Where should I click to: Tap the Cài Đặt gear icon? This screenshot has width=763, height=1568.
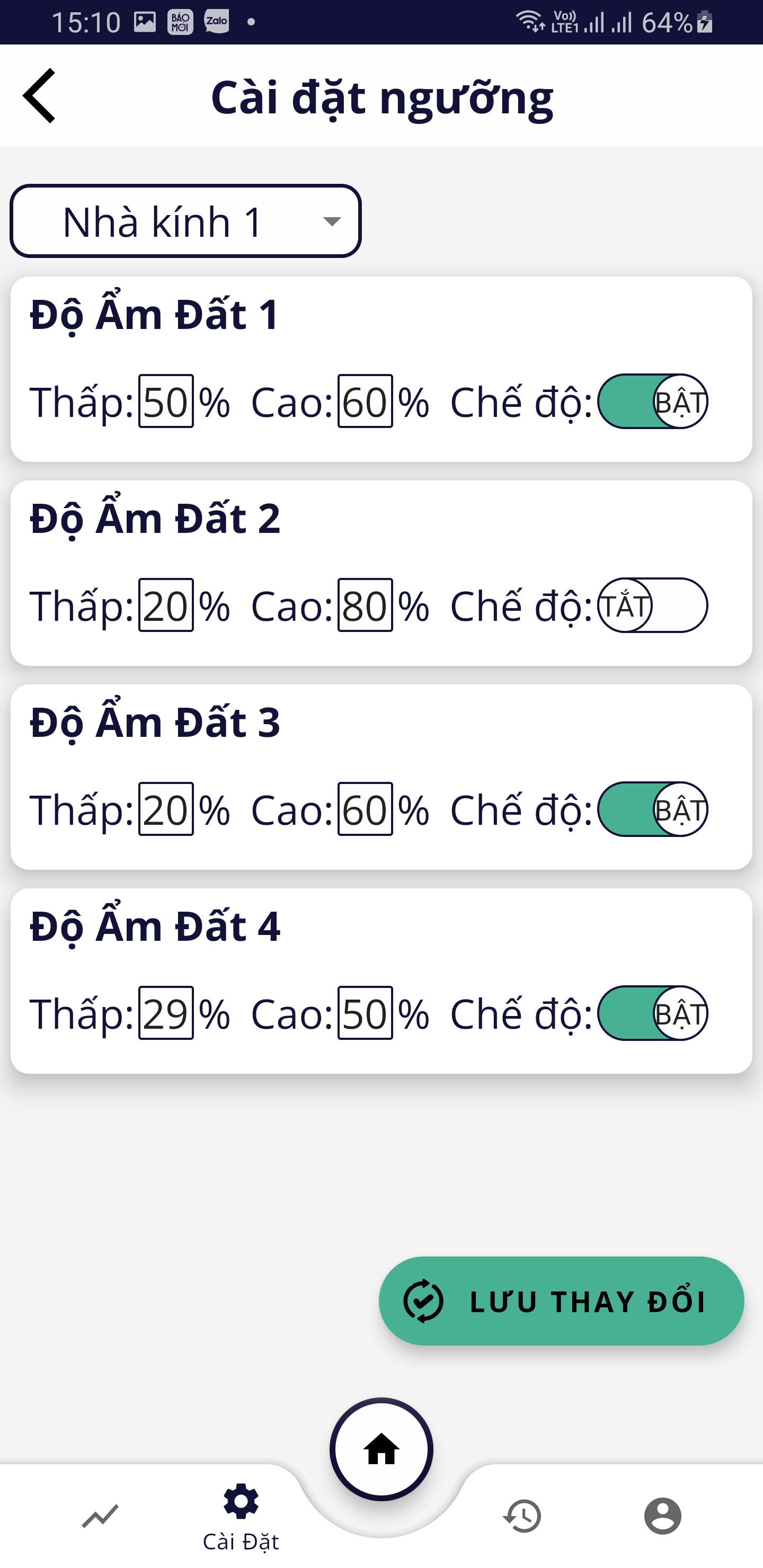point(241,1502)
